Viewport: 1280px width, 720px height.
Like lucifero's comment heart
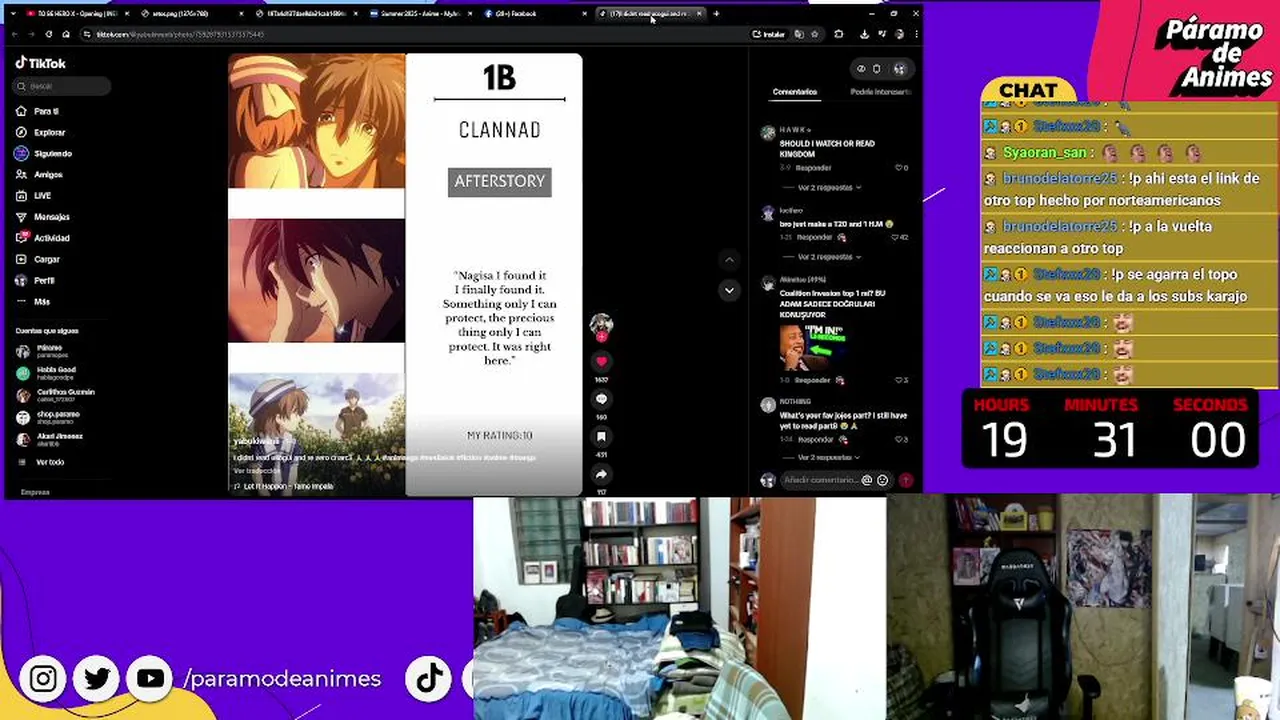[896, 237]
